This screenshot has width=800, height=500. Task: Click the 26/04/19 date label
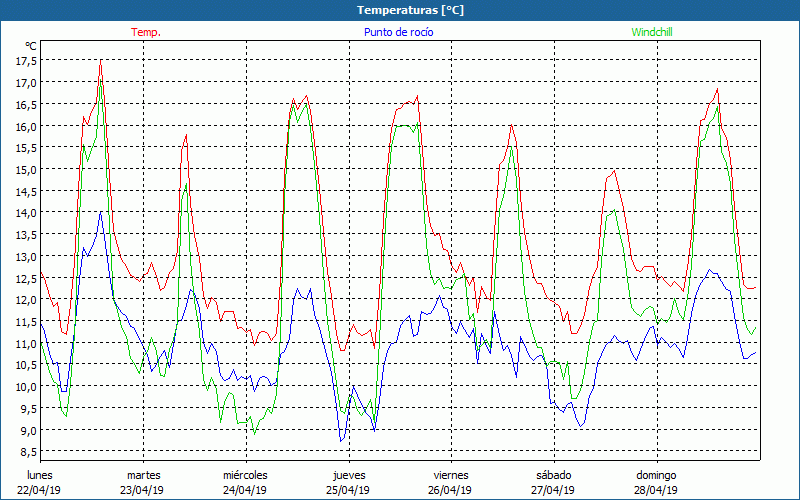[451, 490]
